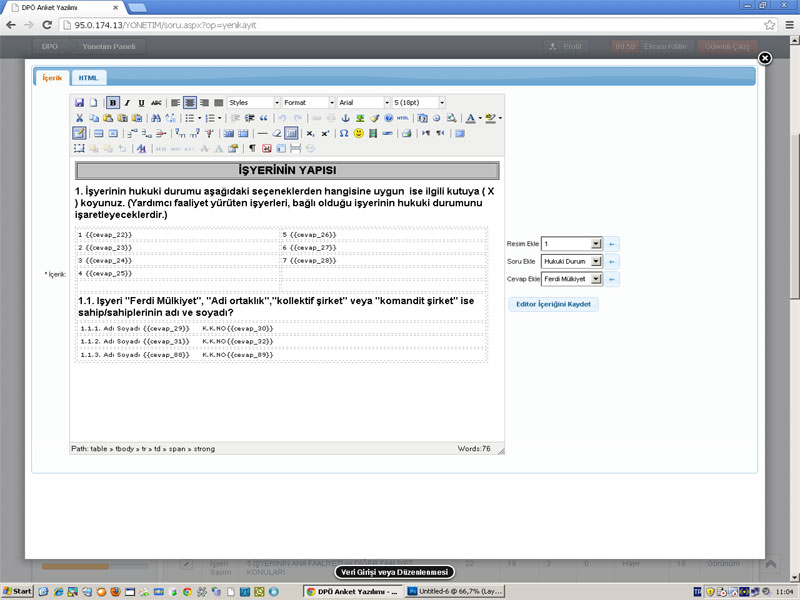
Task: Click the New document icon
Action: (93, 103)
